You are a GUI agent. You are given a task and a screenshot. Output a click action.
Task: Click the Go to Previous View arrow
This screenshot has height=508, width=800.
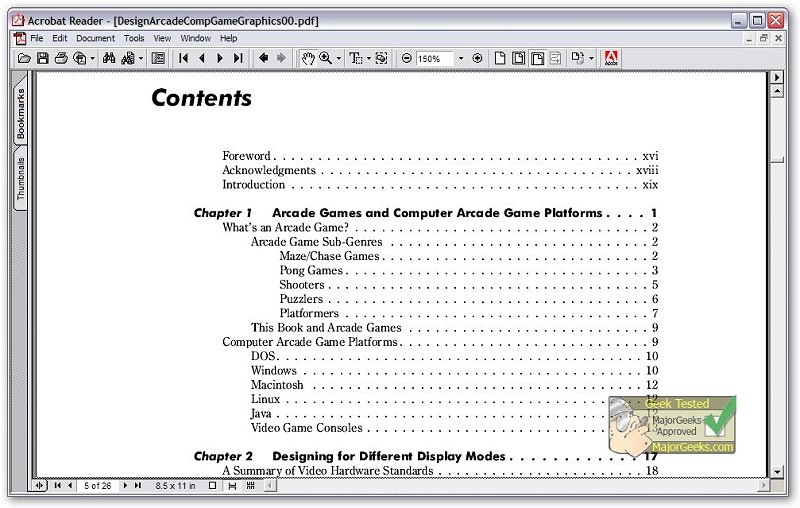263,58
